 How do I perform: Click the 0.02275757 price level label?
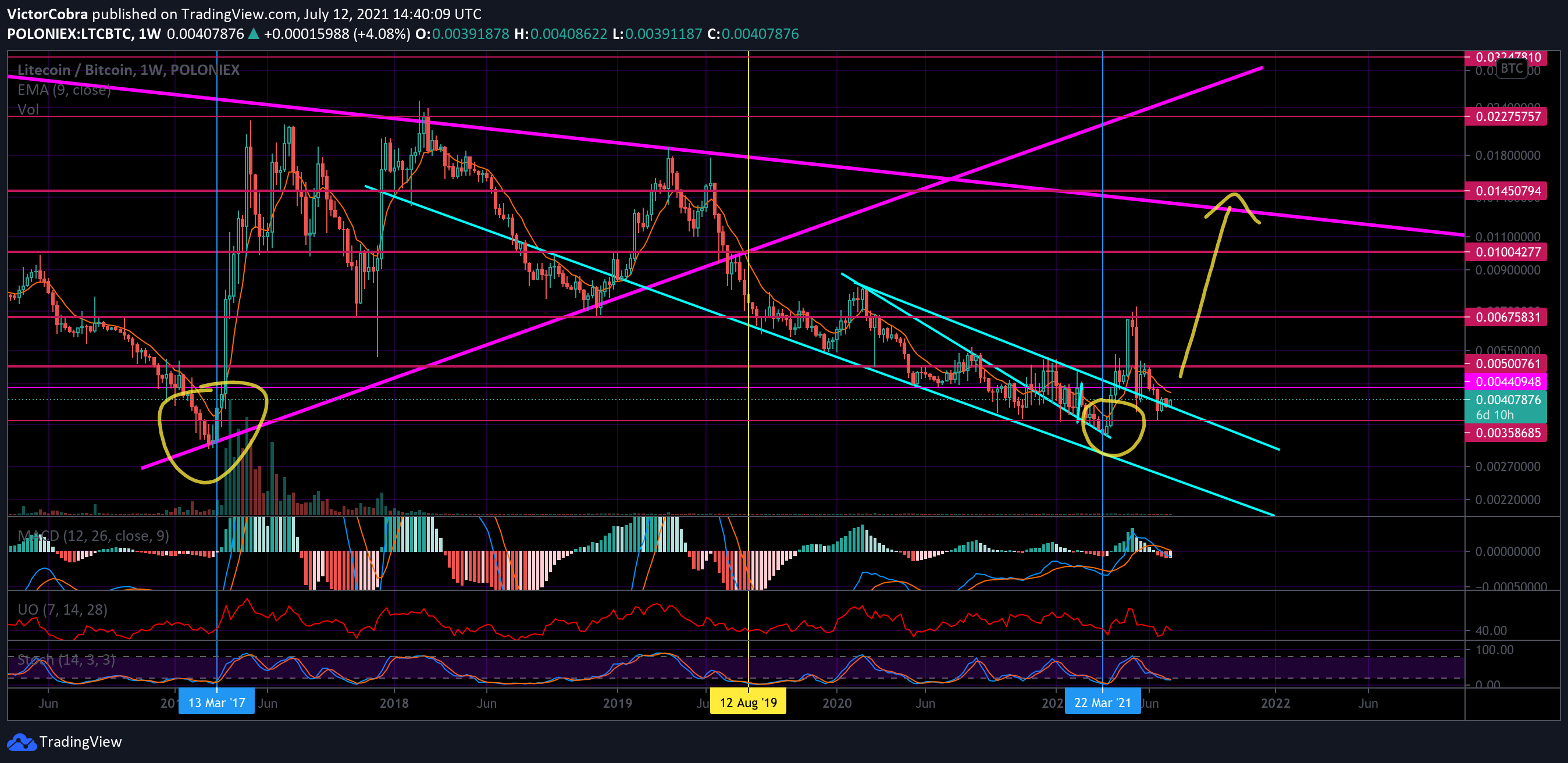pos(1506,116)
